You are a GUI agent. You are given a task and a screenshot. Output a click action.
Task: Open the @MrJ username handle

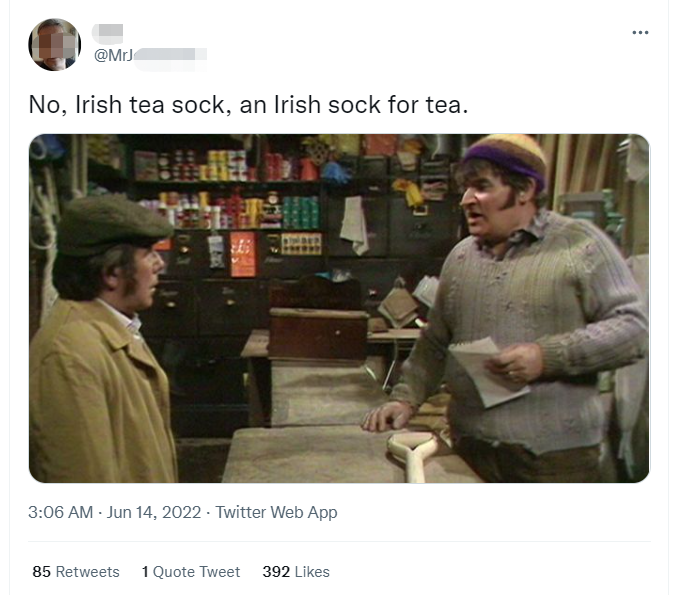click(150, 56)
